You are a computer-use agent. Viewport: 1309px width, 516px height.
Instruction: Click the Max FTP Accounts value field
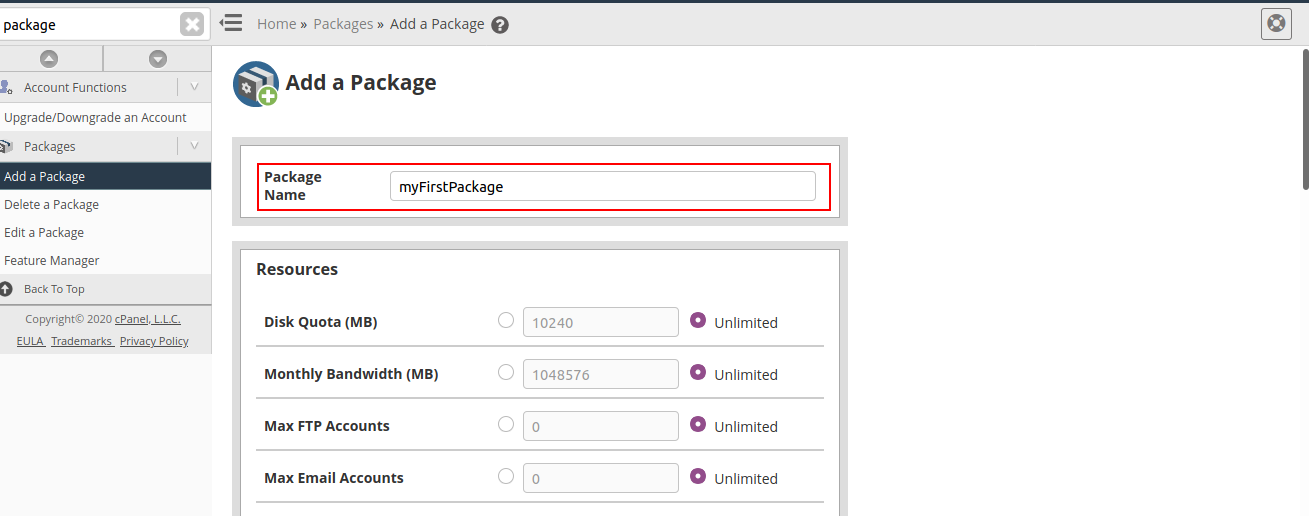pos(601,426)
